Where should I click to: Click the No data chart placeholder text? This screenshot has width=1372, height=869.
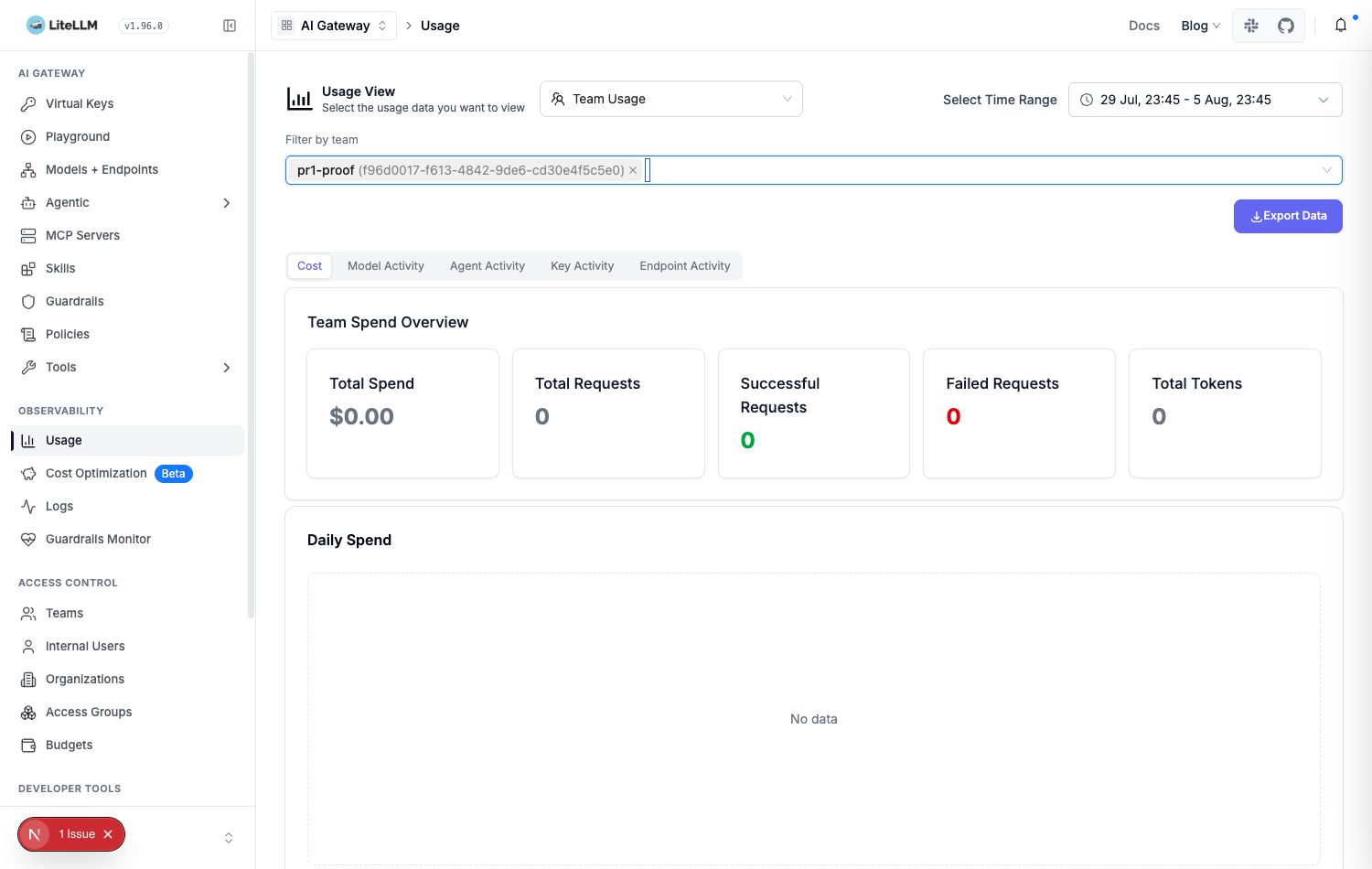click(814, 719)
